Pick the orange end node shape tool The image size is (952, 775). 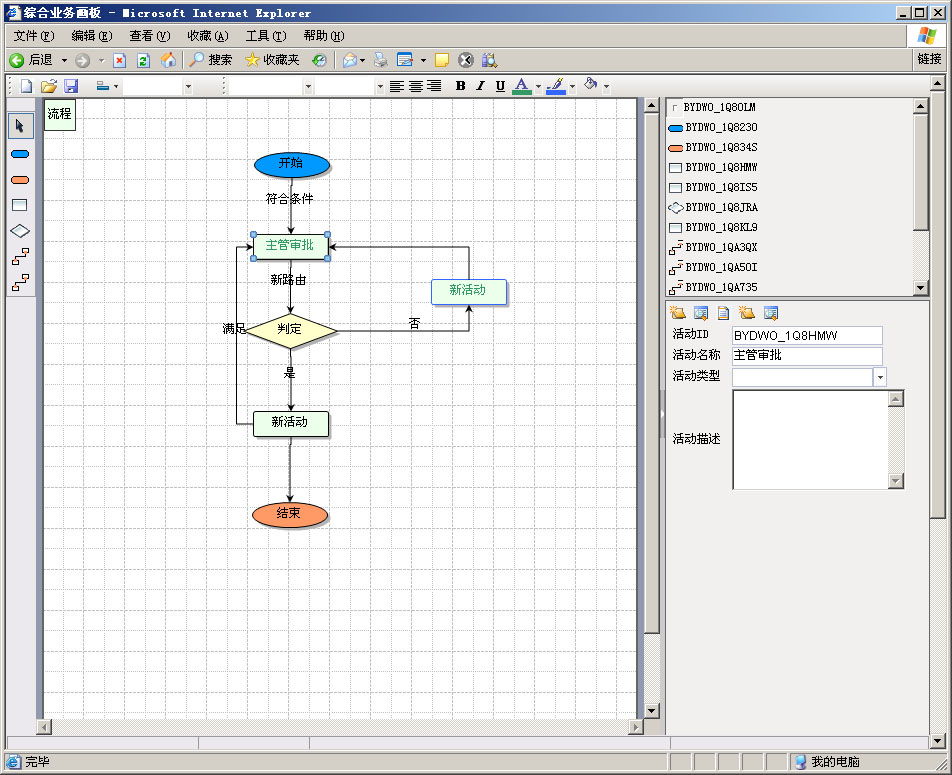(20, 180)
